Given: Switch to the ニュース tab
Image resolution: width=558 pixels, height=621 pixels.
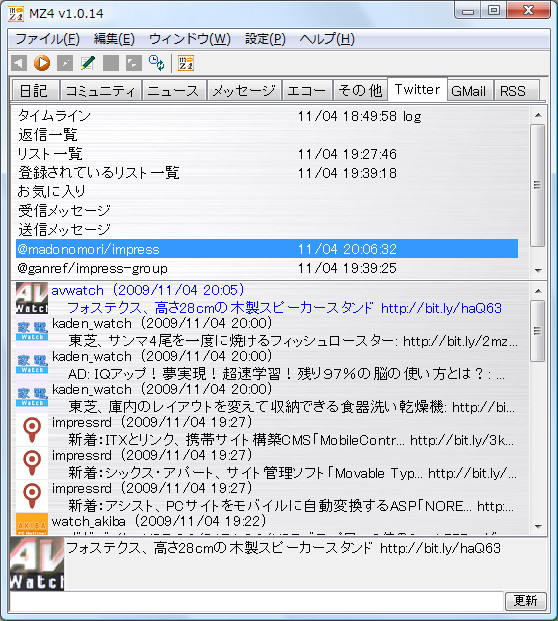Looking at the screenshot, I should pyautogui.click(x=174, y=91).
